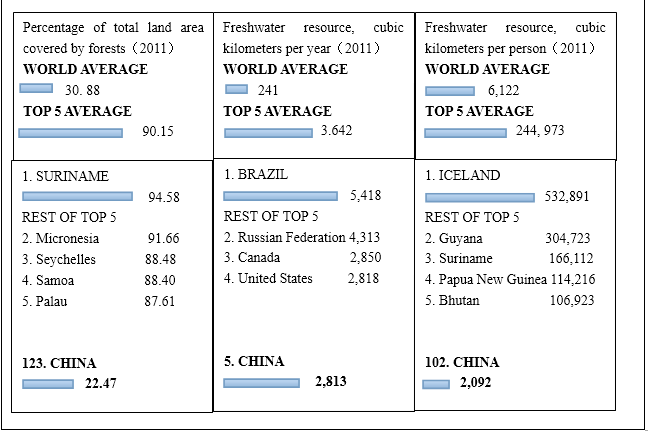Select the "1. BRAZIL" heading
The height and width of the screenshot is (431, 648).
click(256, 174)
